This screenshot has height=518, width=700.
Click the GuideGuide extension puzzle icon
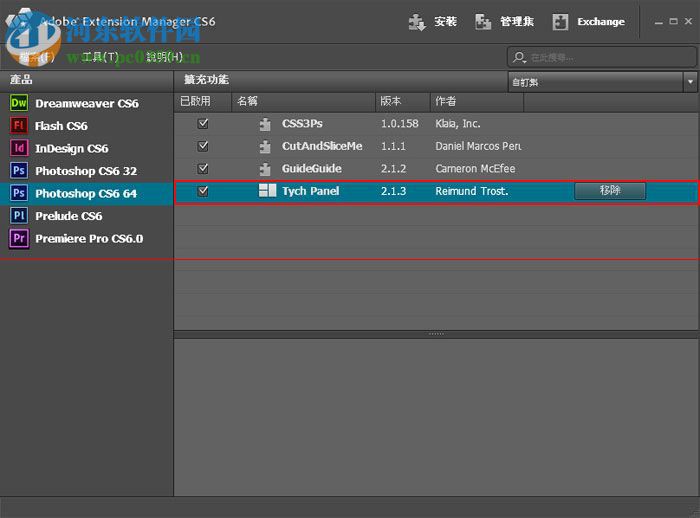(265, 169)
